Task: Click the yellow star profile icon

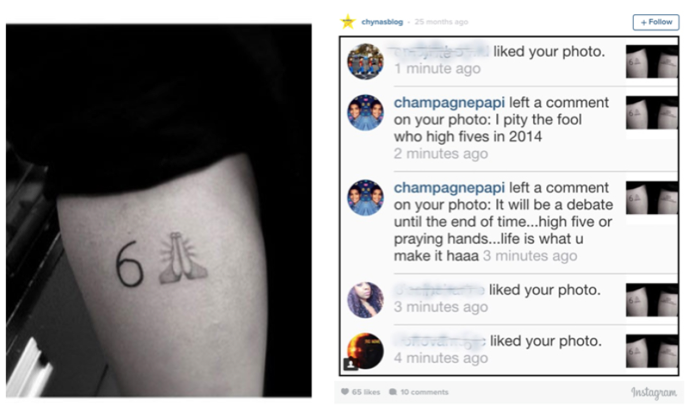Action: pos(348,22)
